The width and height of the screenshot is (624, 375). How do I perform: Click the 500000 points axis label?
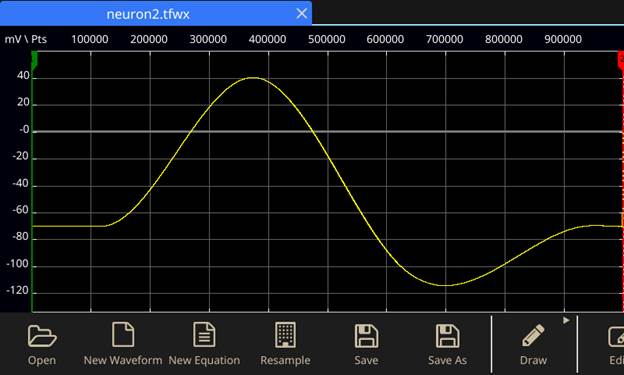pos(327,39)
